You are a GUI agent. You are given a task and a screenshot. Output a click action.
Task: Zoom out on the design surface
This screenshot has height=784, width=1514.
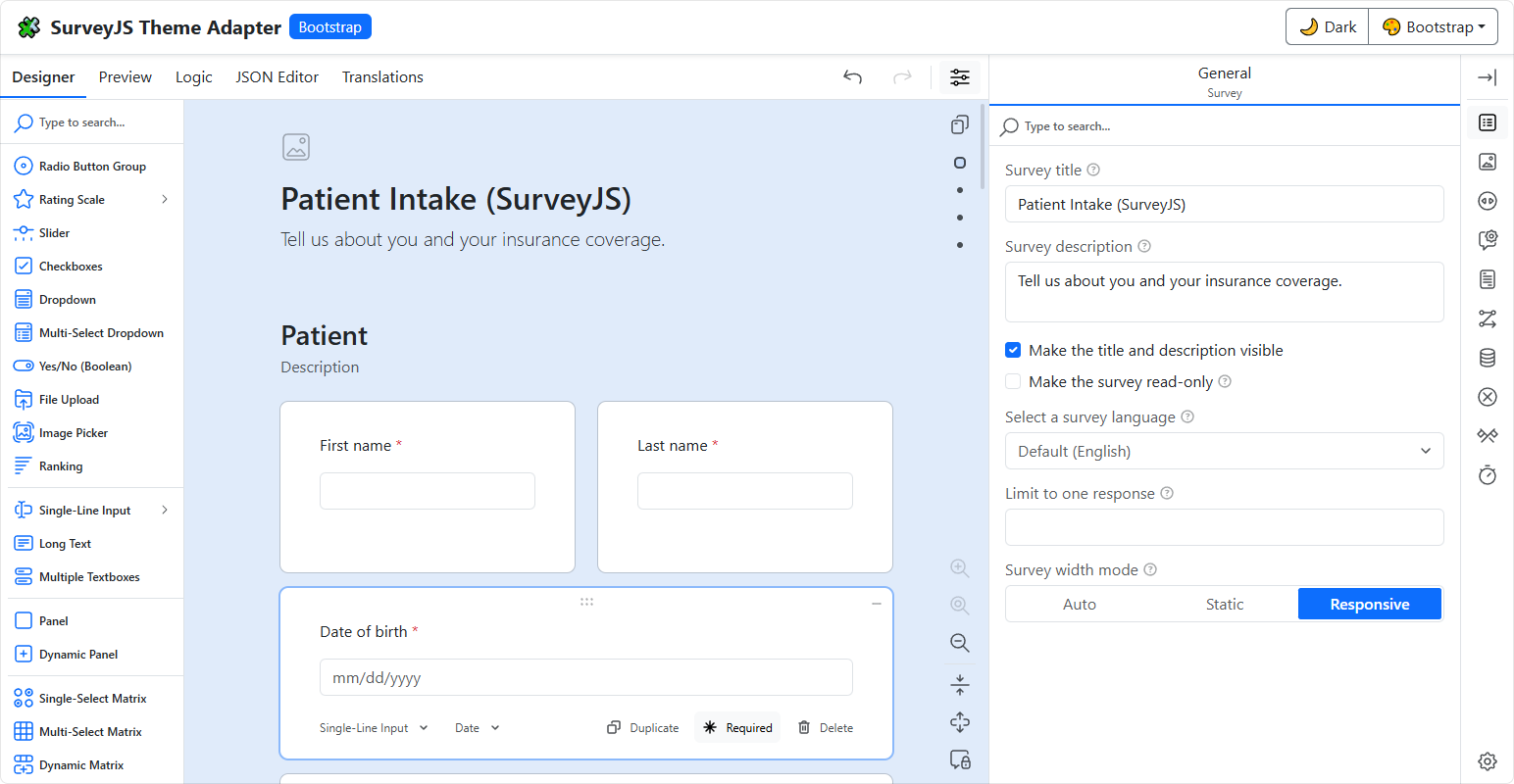960,643
